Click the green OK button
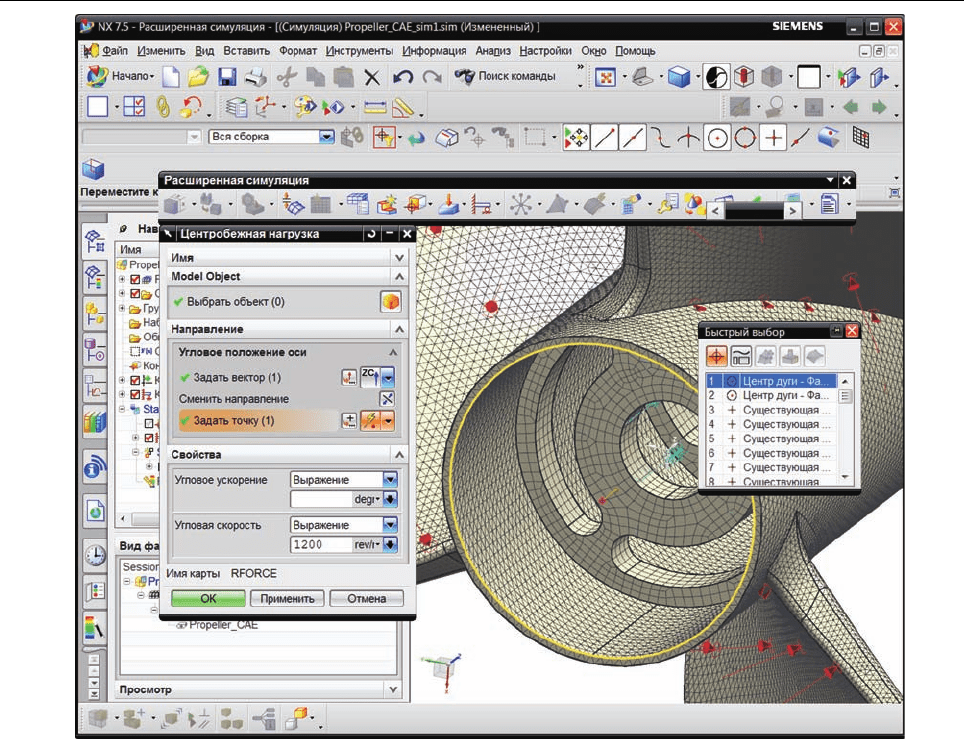 [208, 598]
